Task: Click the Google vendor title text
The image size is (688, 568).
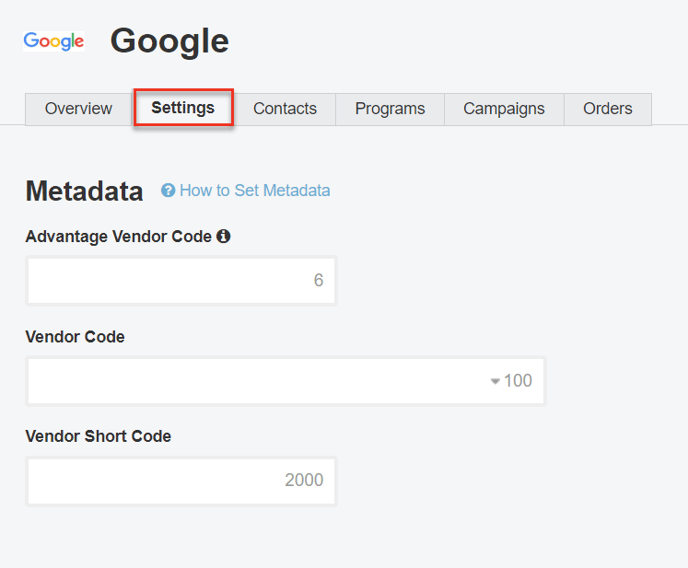Action: coord(169,41)
